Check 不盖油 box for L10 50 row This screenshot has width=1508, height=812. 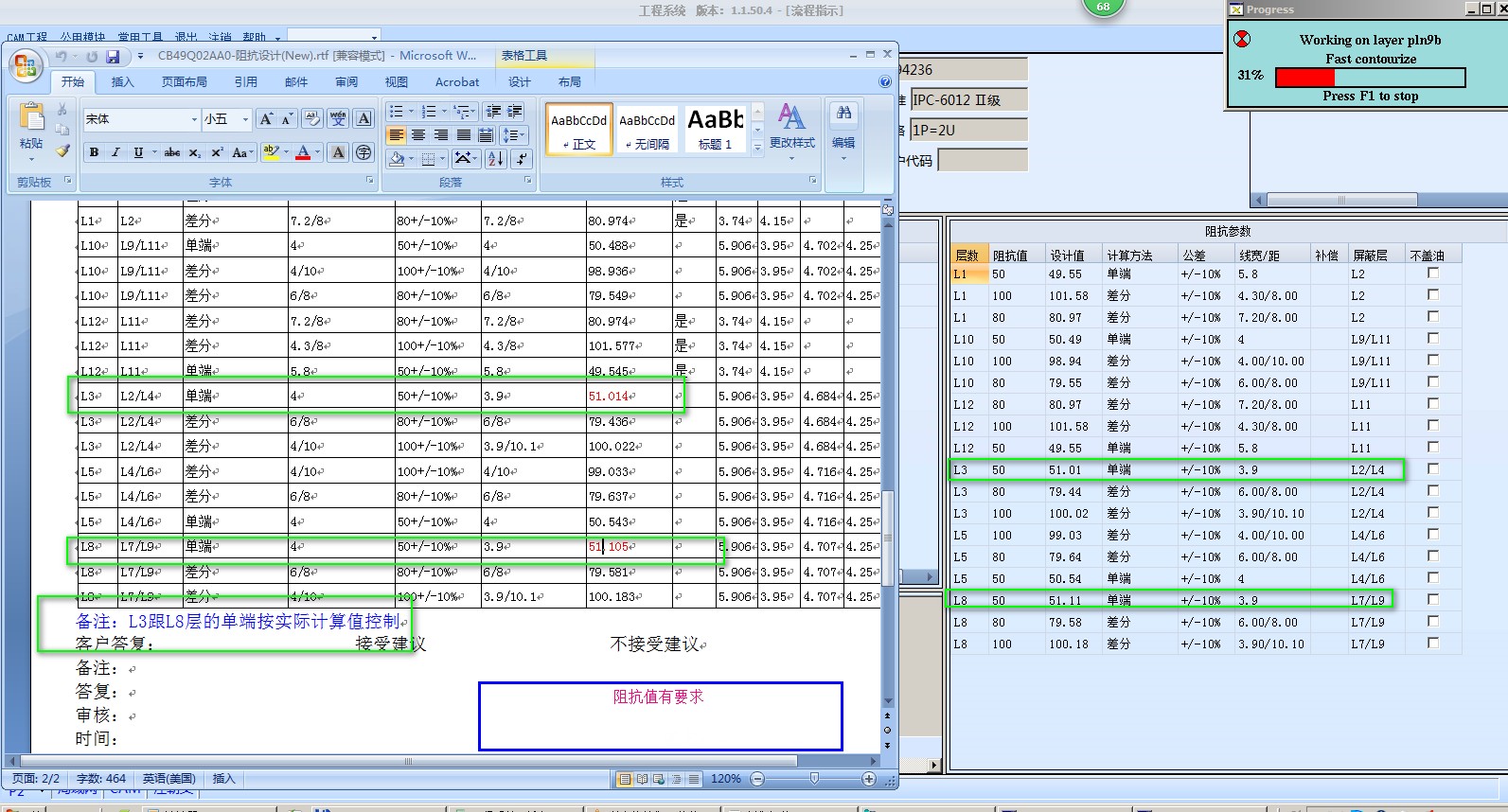pos(1433,338)
